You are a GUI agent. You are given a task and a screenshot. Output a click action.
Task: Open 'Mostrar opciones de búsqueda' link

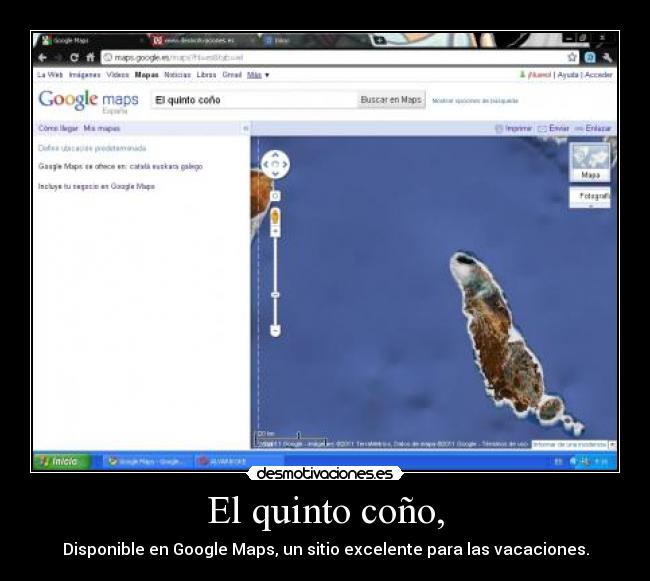(475, 101)
